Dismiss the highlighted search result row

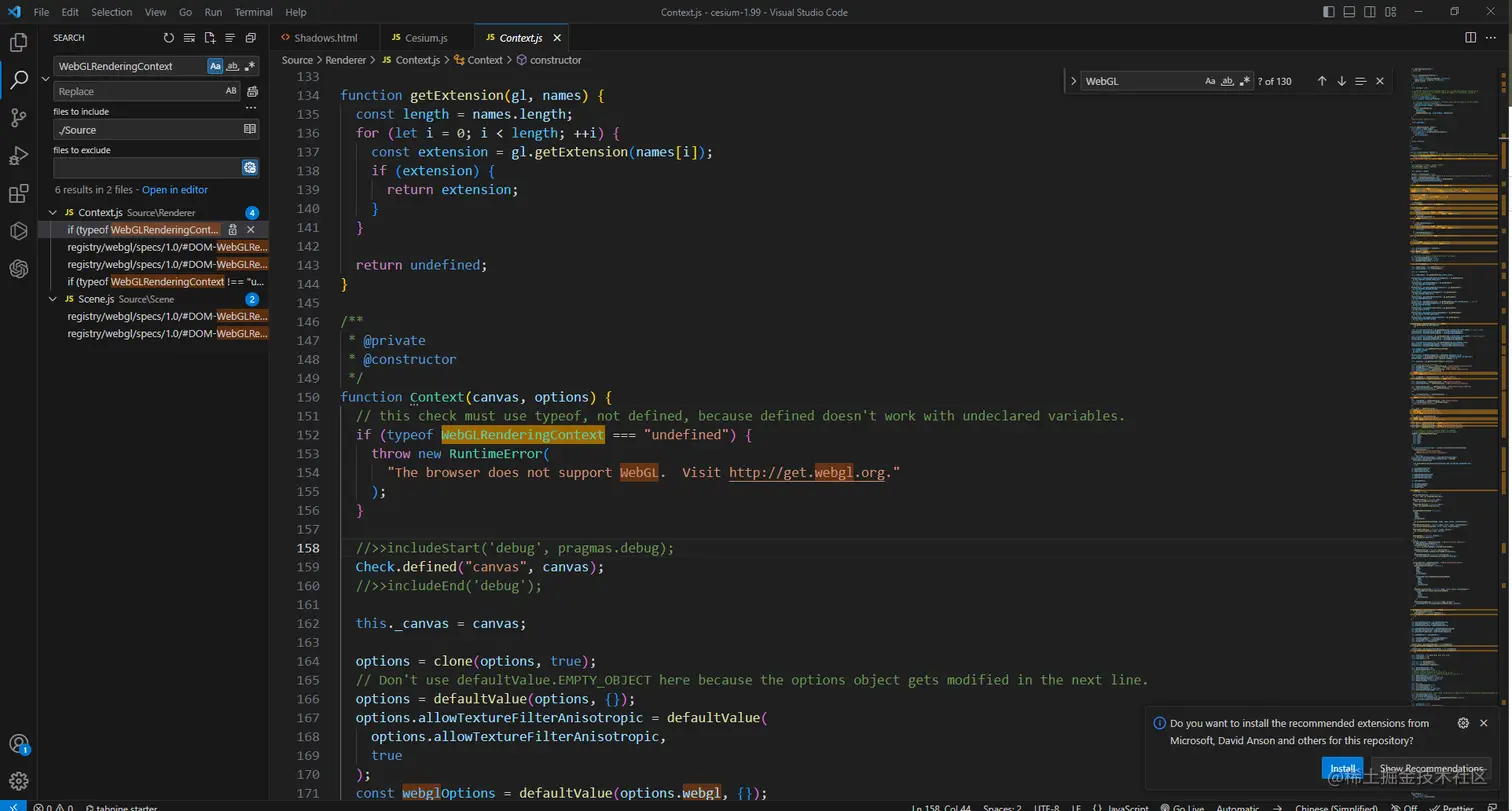251,230
